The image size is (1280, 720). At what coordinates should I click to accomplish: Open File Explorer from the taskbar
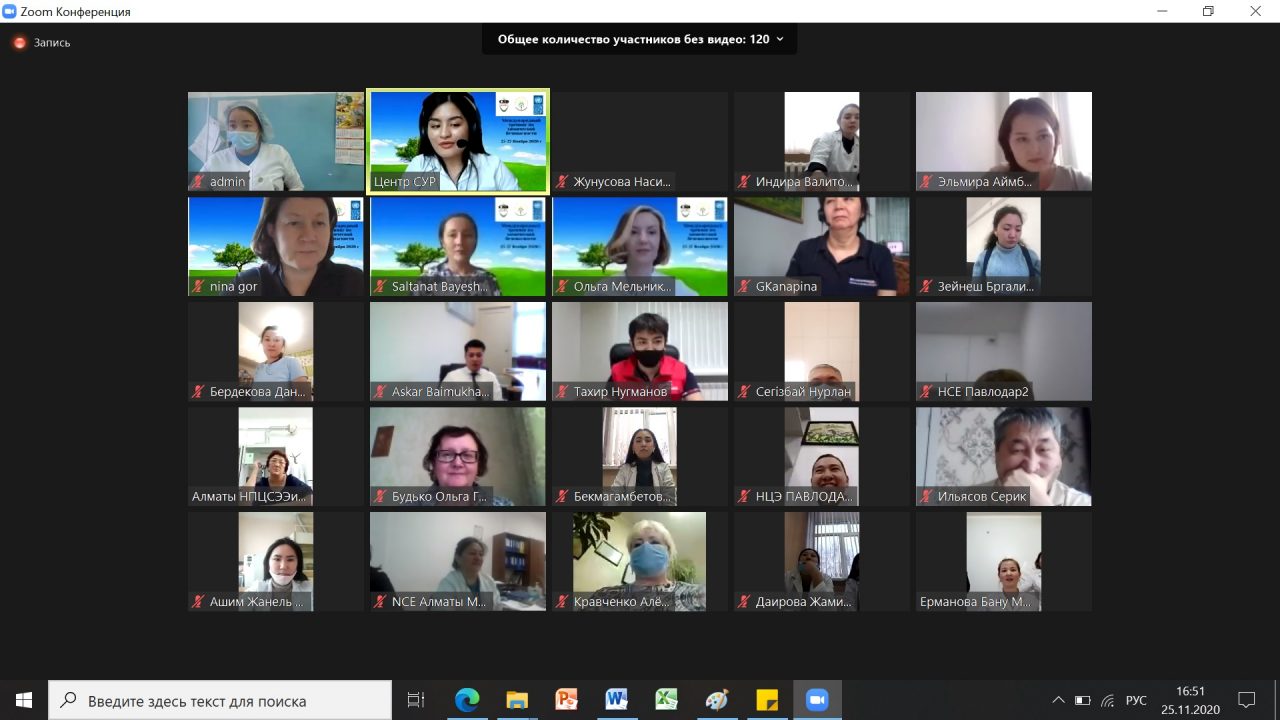coord(517,700)
